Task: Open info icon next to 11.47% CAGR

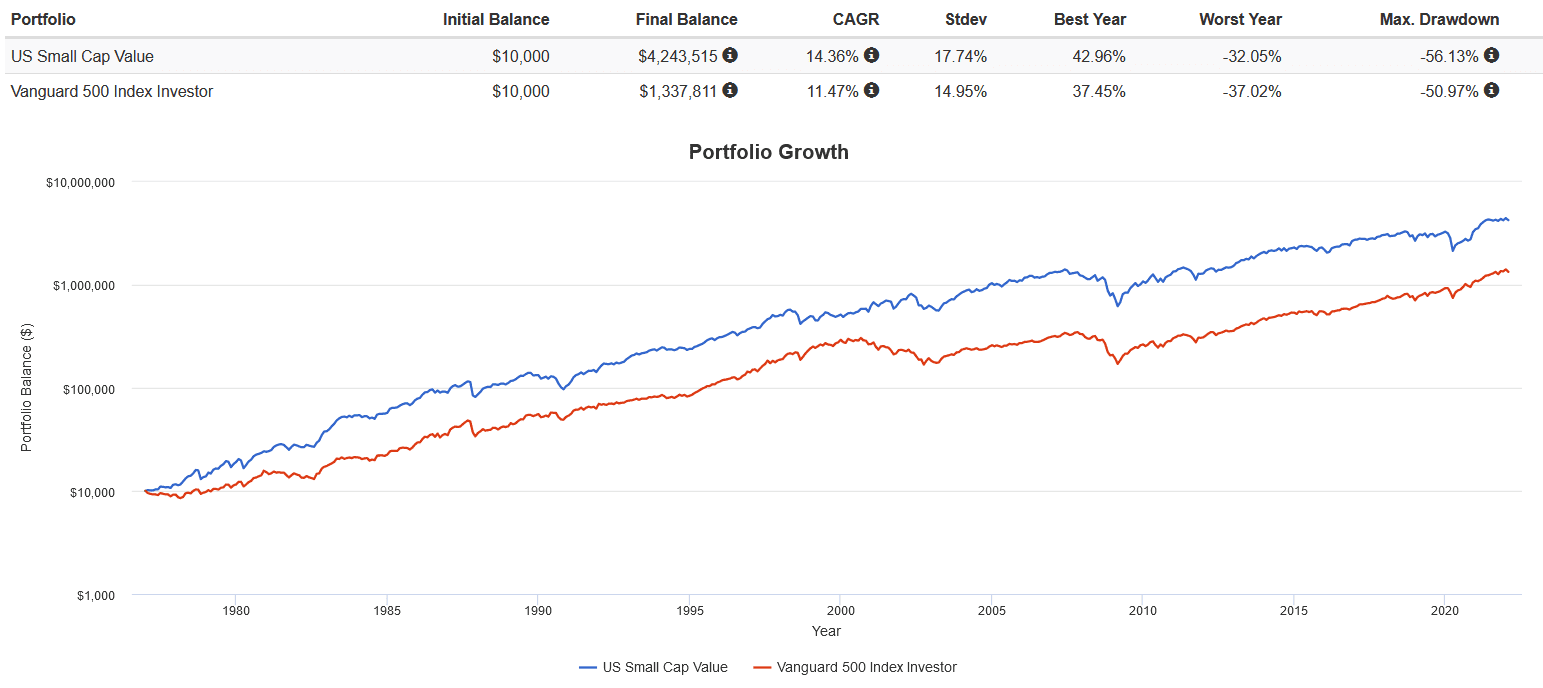Action: (871, 91)
